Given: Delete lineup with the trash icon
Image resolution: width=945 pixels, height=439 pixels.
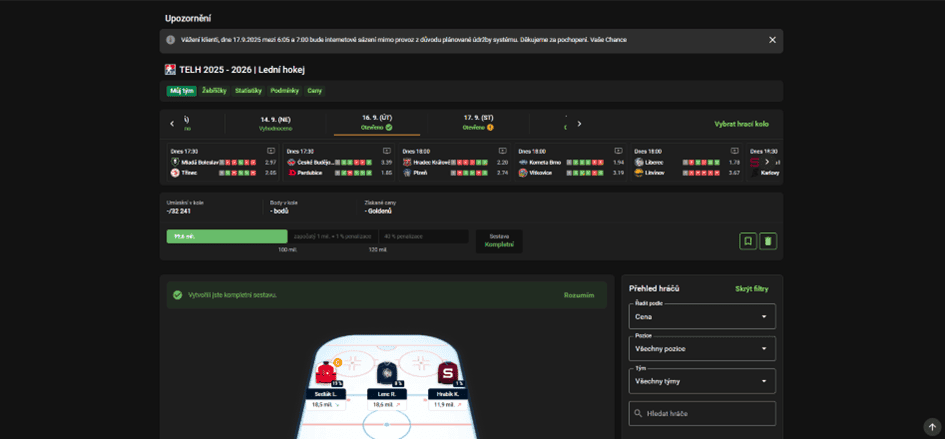Looking at the screenshot, I should click(x=768, y=241).
